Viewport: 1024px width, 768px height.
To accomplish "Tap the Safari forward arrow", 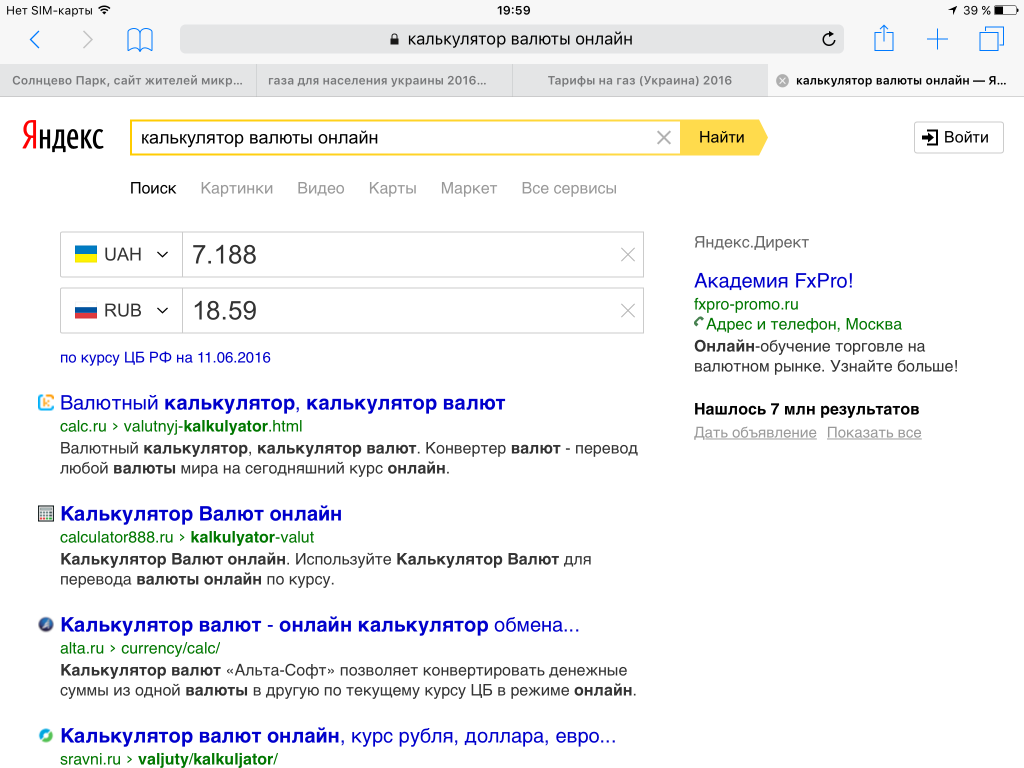I will pos(88,39).
